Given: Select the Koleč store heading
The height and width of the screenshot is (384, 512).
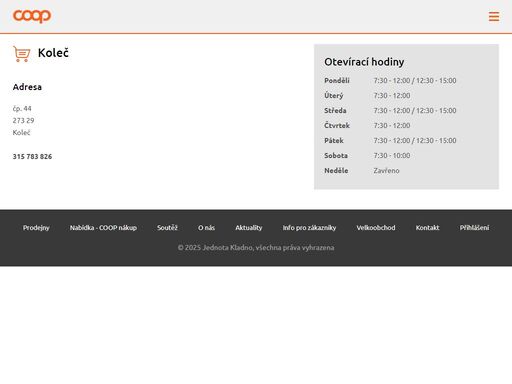Looking at the screenshot, I should point(53,53).
